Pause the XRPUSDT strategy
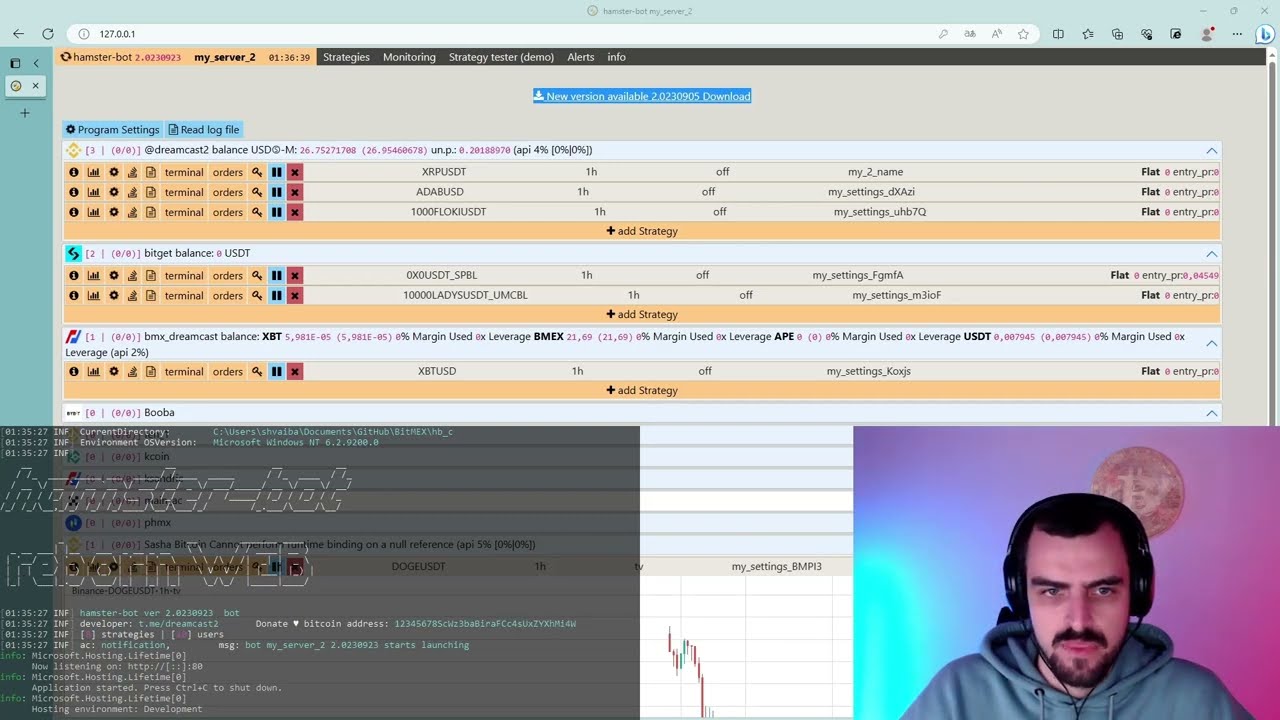Screen dimensions: 1280x720 pyautogui.click(x=276, y=172)
